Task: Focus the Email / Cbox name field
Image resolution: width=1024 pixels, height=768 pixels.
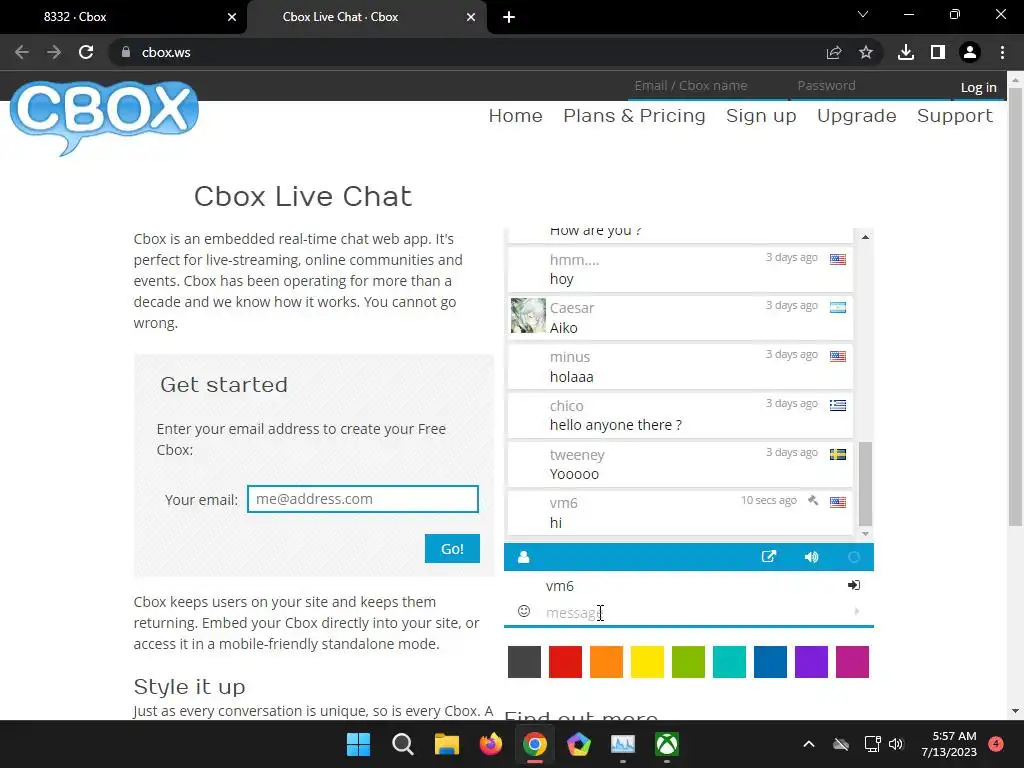Action: pos(707,86)
